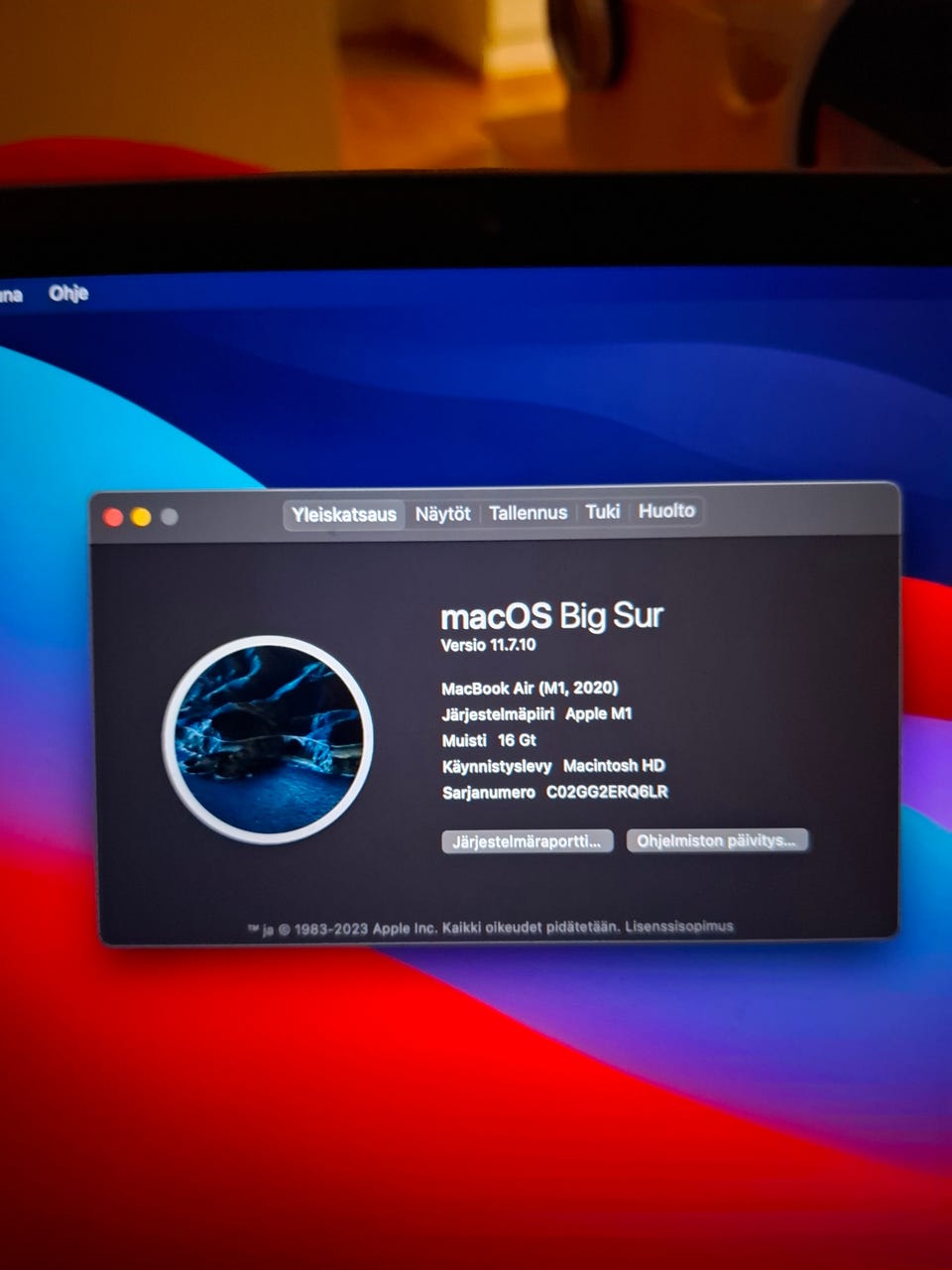952x1270 pixels.
Task: Open the Ohje menu in menu bar
Action: [68, 293]
